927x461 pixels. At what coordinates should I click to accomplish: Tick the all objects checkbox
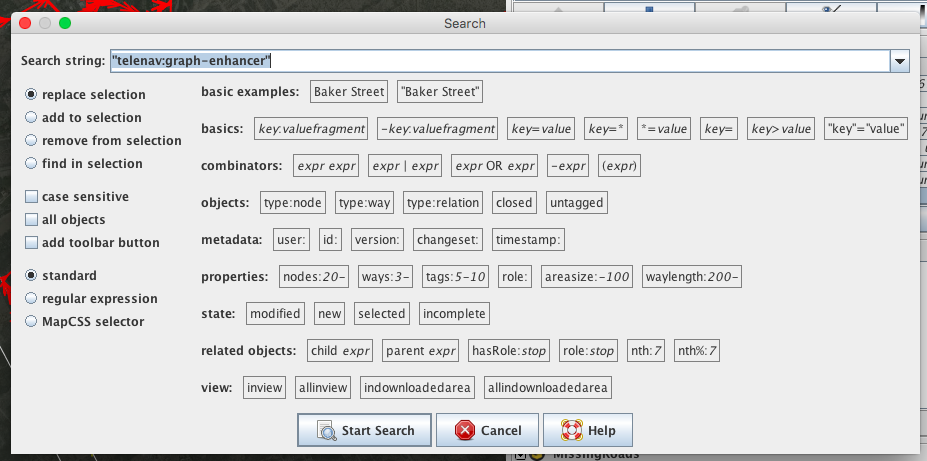point(31,220)
